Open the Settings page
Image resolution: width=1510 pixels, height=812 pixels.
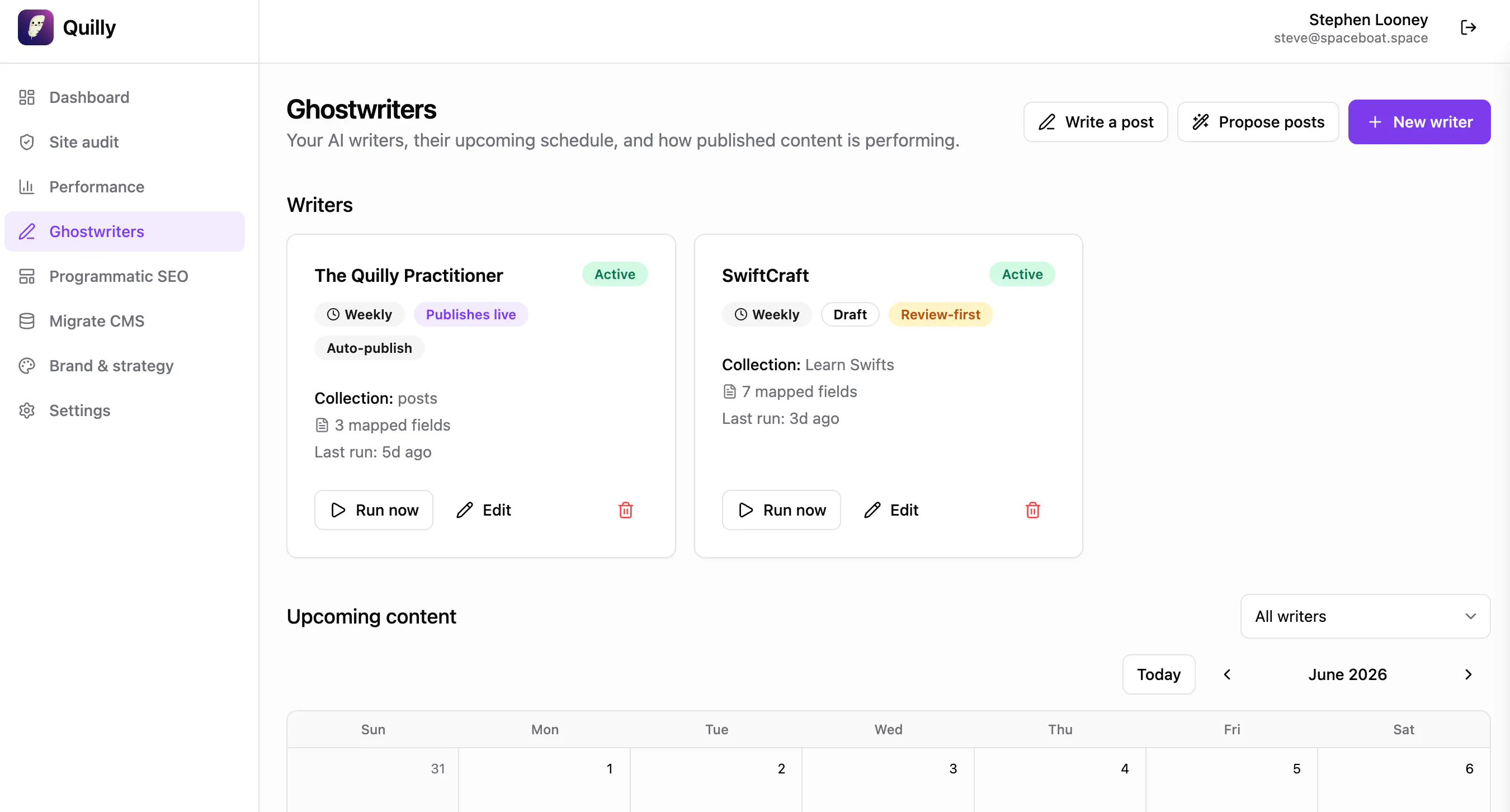125,410
